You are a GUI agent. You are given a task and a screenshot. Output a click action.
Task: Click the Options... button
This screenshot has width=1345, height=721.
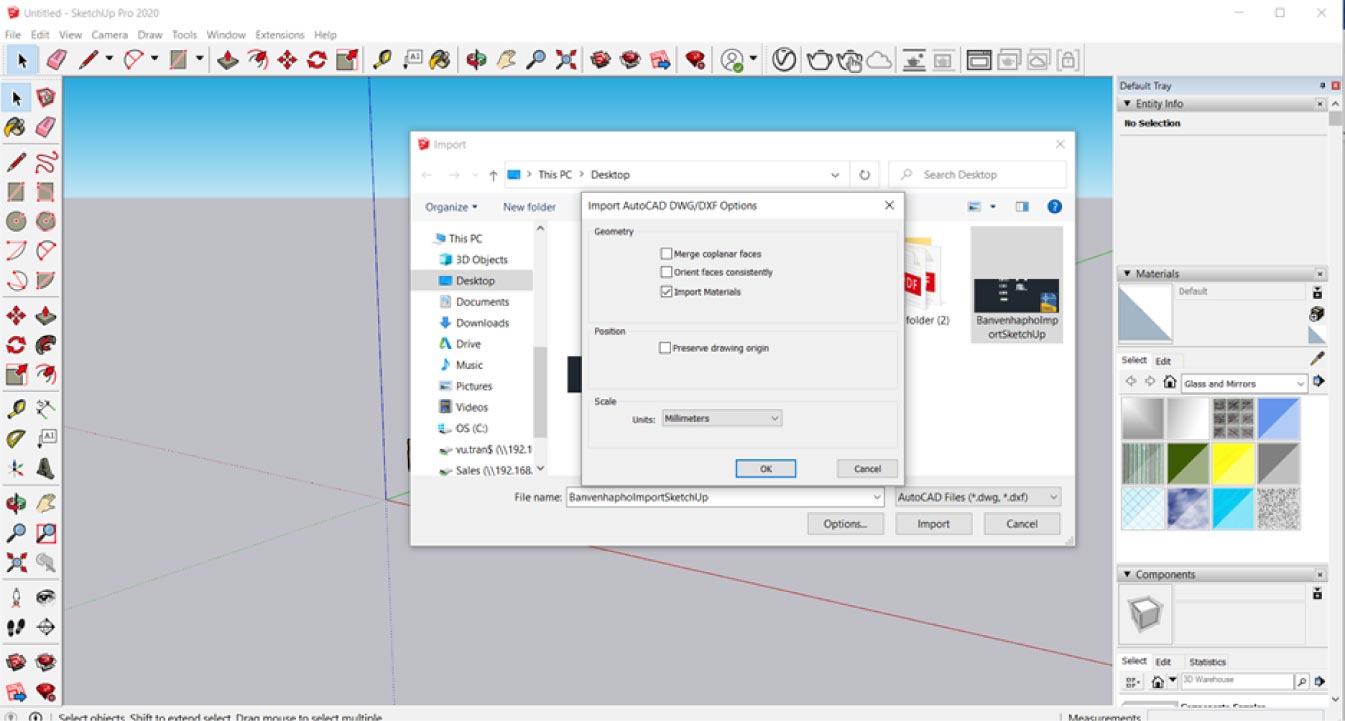845,524
